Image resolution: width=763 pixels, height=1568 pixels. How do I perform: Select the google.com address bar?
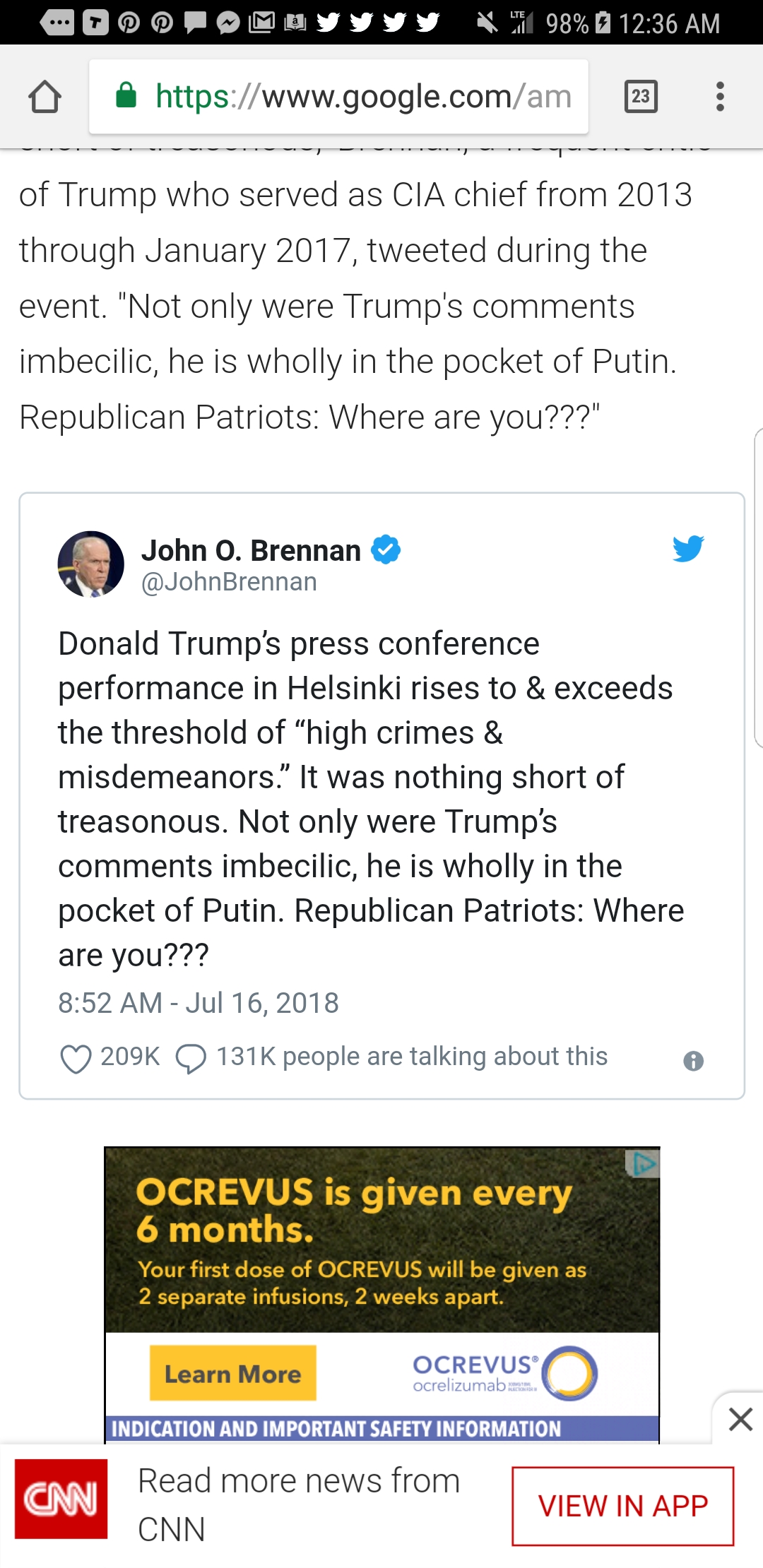tap(338, 97)
